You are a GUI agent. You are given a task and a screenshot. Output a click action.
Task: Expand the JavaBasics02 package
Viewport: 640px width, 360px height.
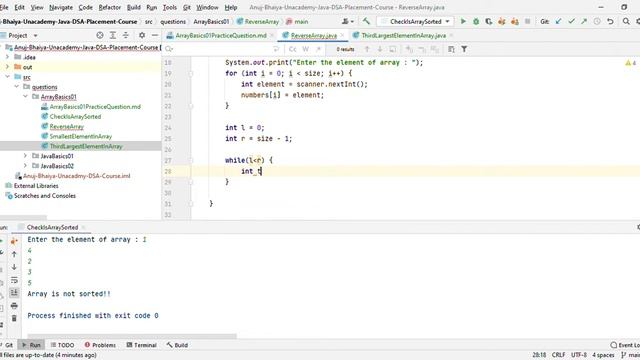tap(25, 166)
